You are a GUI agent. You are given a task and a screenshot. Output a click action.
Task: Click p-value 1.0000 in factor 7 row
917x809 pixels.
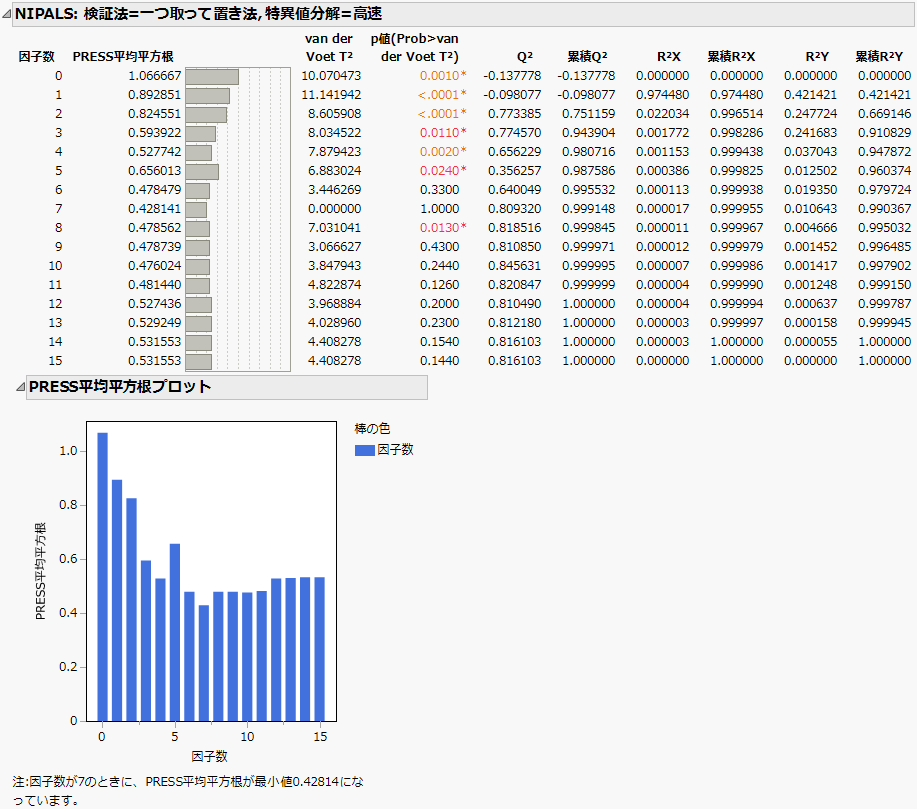click(439, 209)
